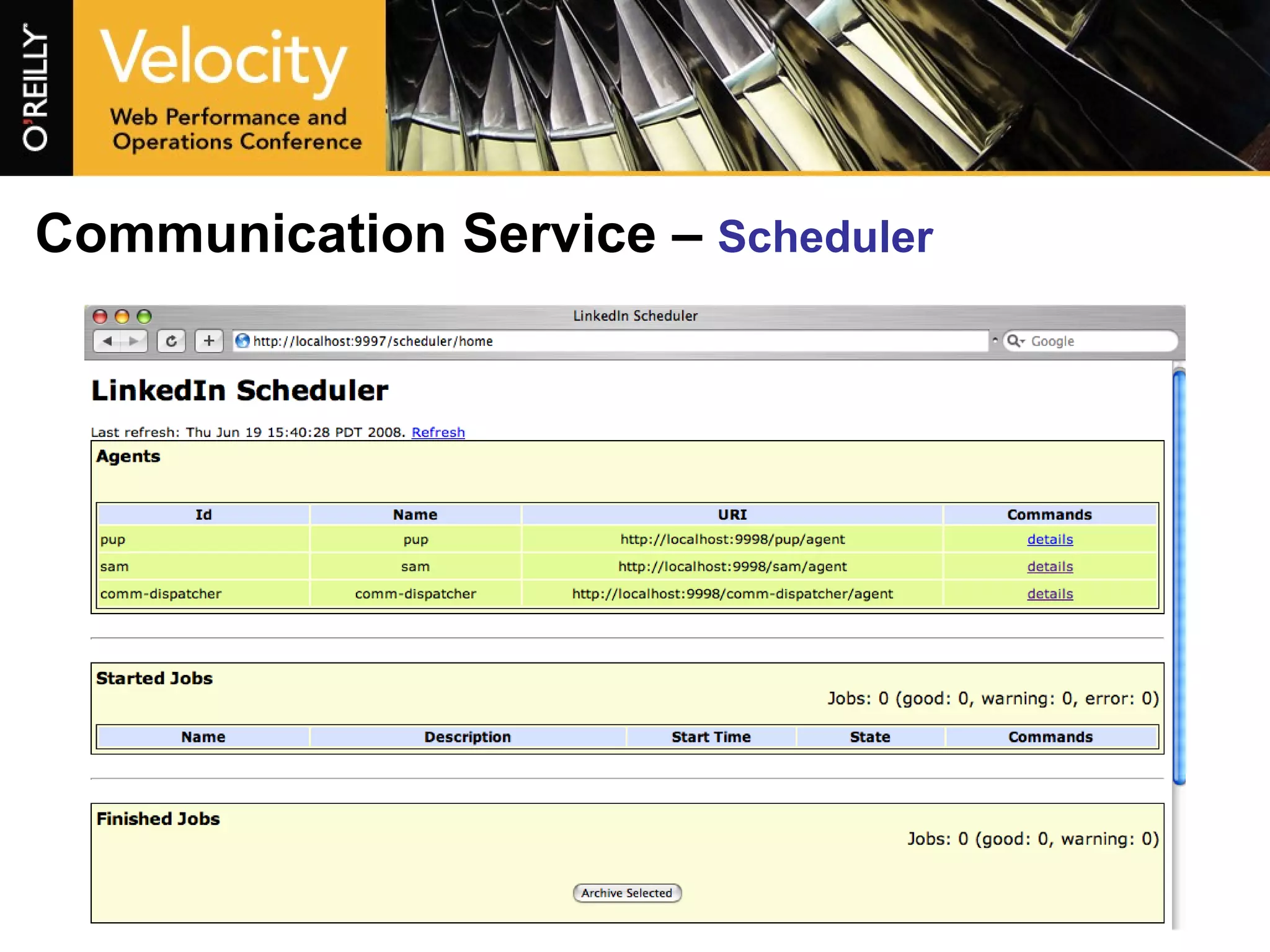
Task: Click the comm-dispatcher Name cell
Action: click(x=415, y=594)
